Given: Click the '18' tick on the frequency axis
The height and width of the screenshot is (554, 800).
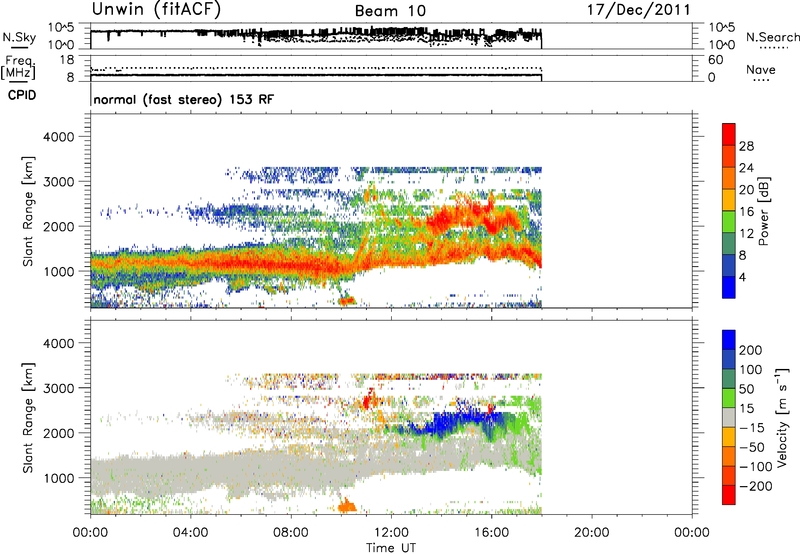Looking at the screenshot, I should click(x=67, y=60).
